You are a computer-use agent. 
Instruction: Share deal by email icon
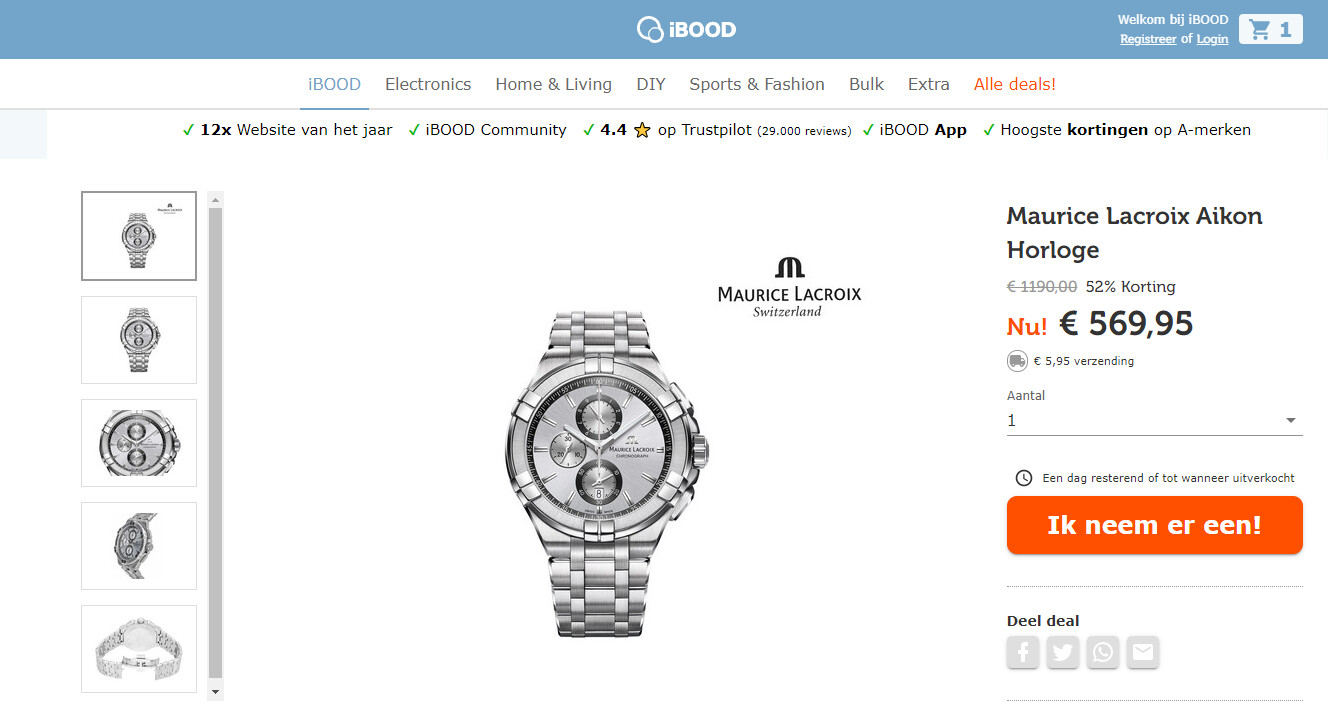click(1143, 653)
